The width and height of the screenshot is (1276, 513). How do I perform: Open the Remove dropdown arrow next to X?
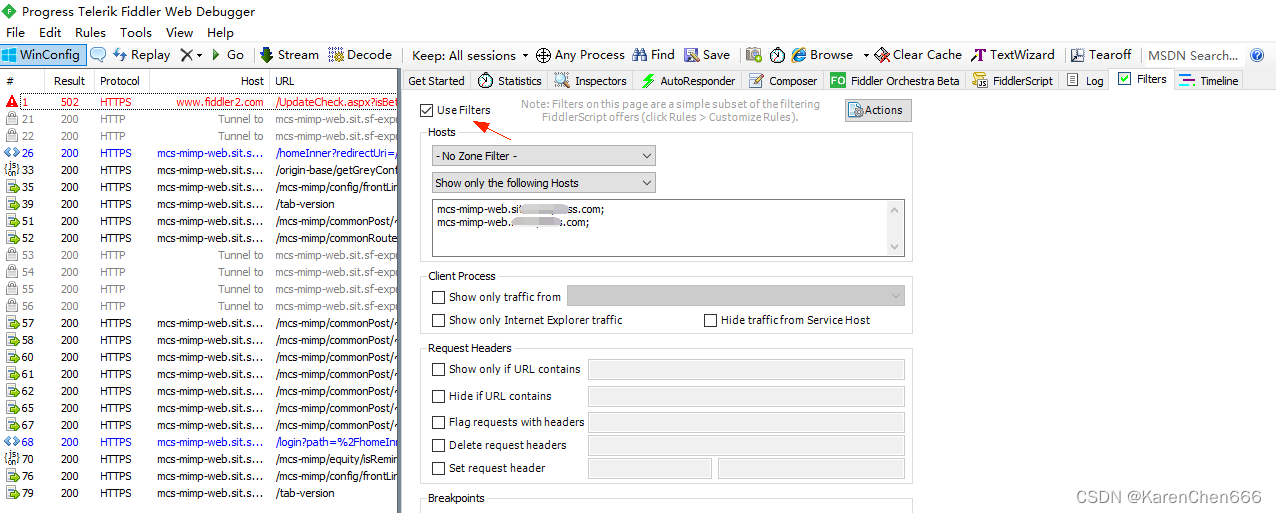click(x=199, y=55)
